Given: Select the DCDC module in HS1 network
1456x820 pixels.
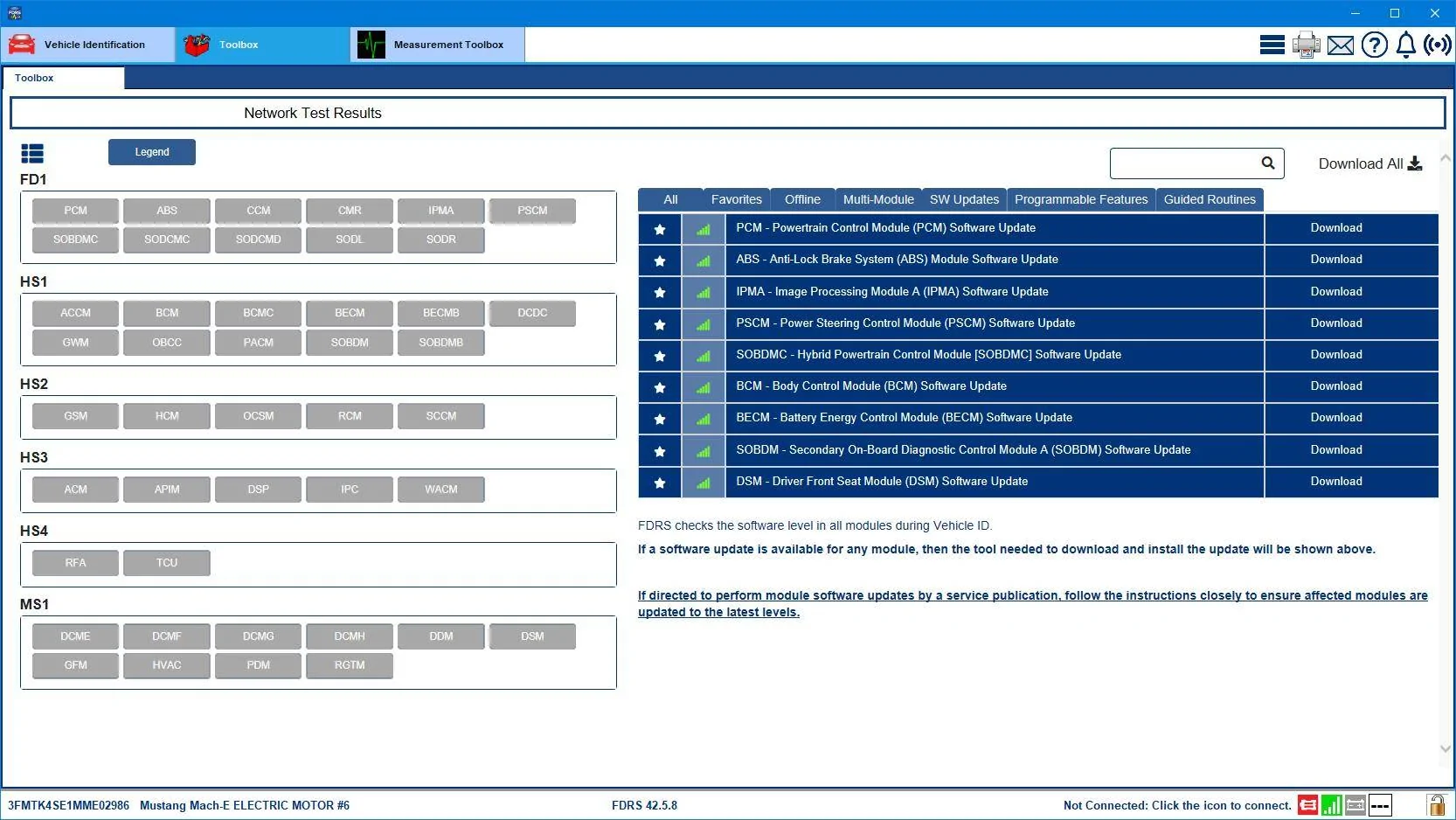Looking at the screenshot, I should pyautogui.click(x=532, y=313).
